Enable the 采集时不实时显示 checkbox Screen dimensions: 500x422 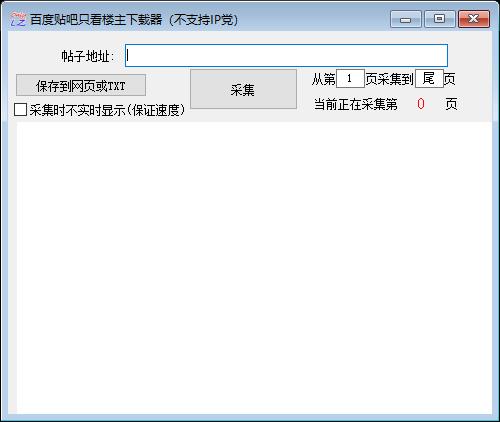[x=20, y=110]
